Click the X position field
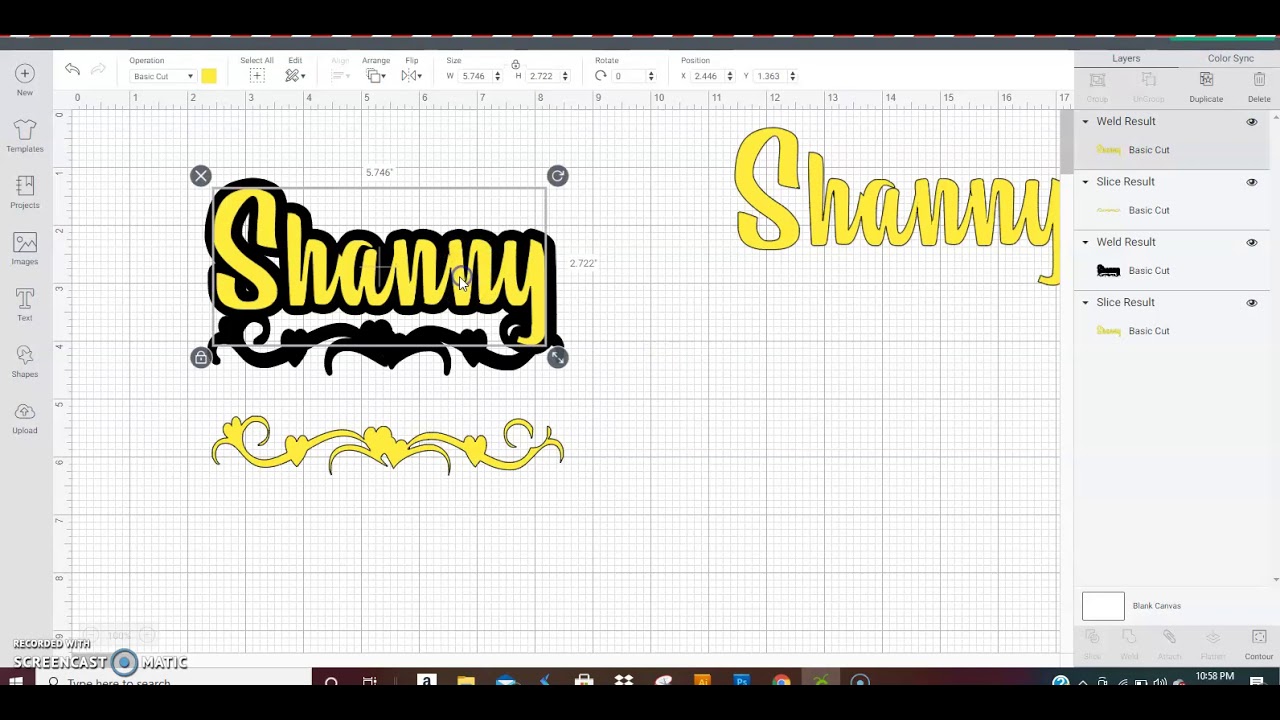The height and width of the screenshot is (720, 1280). [x=707, y=76]
